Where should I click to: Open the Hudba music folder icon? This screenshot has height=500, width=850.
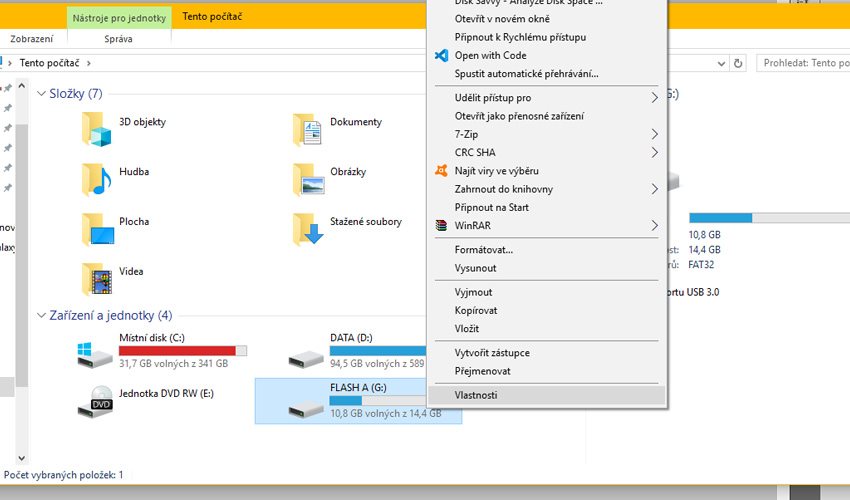pos(97,178)
